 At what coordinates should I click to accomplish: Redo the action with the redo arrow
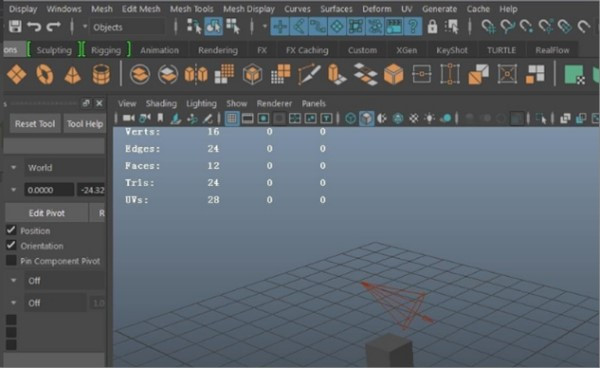click(x=53, y=27)
